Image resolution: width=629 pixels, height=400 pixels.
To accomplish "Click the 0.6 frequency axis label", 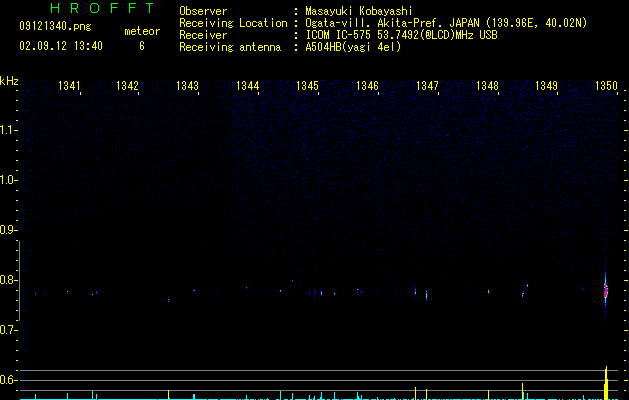I will tap(8, 380).
